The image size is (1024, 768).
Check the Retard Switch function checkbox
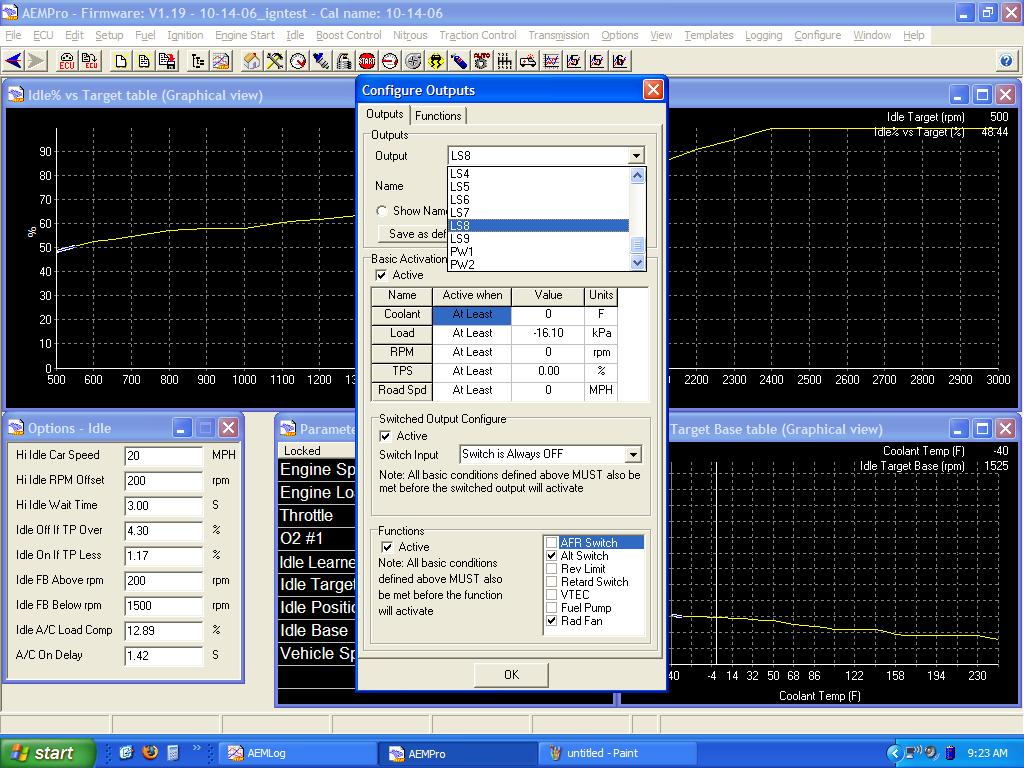pyautogui.click(x=552, y=582)
